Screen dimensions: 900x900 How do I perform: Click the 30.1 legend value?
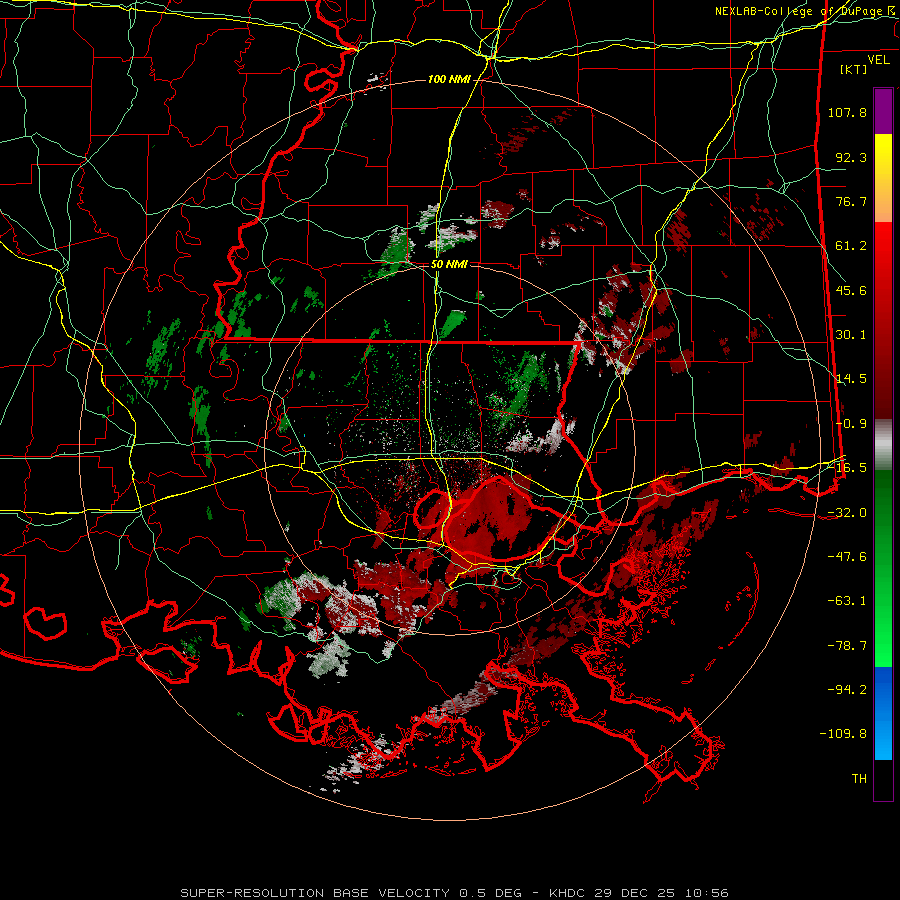point(851,335)
